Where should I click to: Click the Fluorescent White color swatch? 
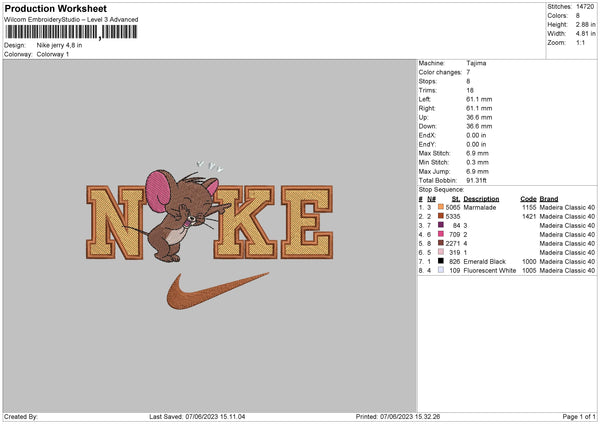pos(441,270)
